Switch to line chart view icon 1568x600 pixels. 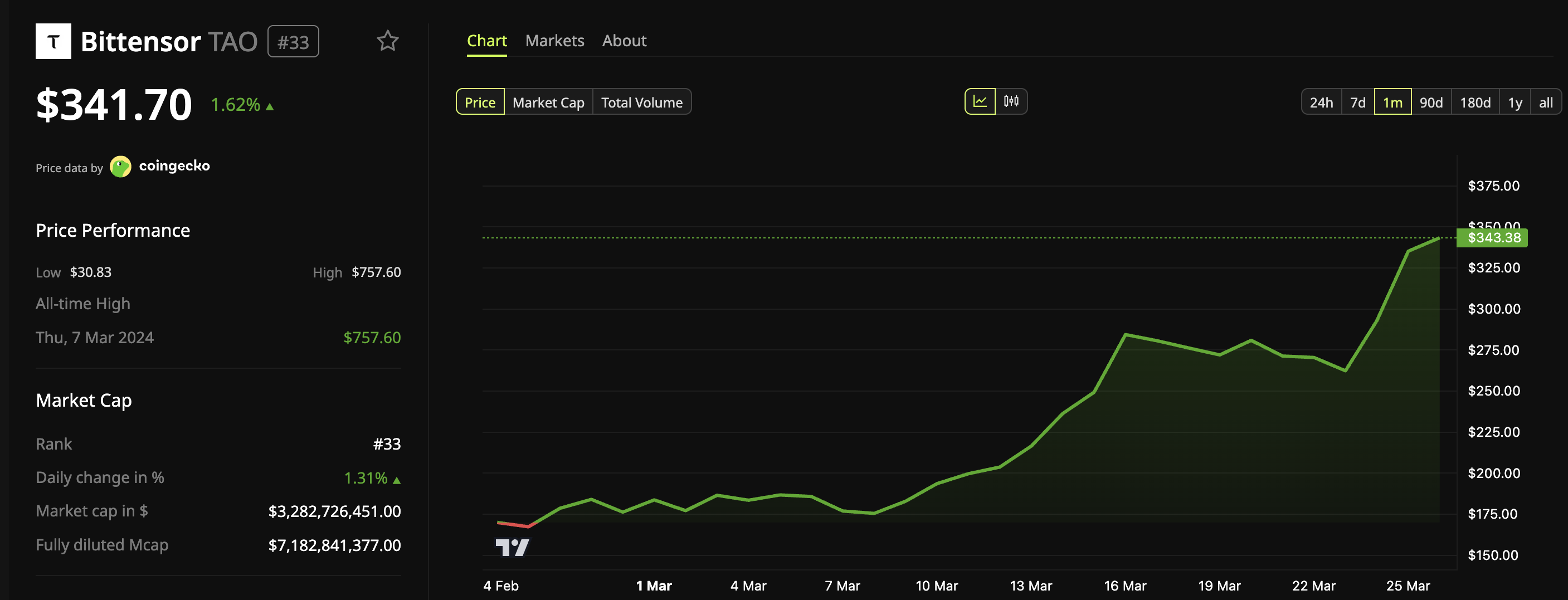[980, 101]
